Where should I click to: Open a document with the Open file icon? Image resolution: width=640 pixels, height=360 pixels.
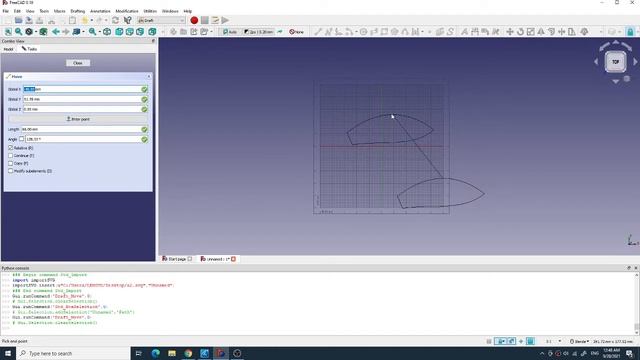coord(18,20)
